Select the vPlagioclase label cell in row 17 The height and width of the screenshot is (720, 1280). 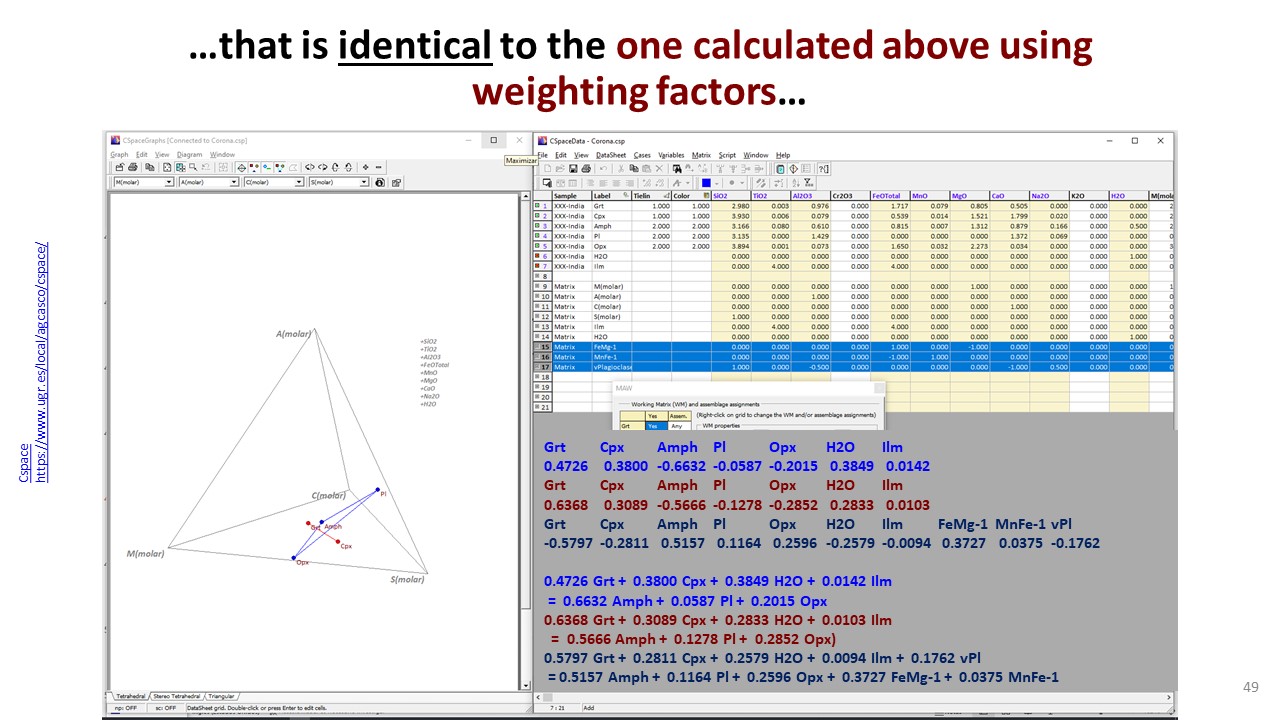tap(610, 367)
